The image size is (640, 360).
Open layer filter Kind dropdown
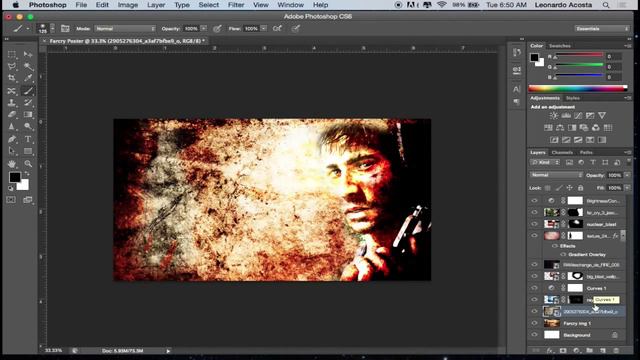[545, 162]
